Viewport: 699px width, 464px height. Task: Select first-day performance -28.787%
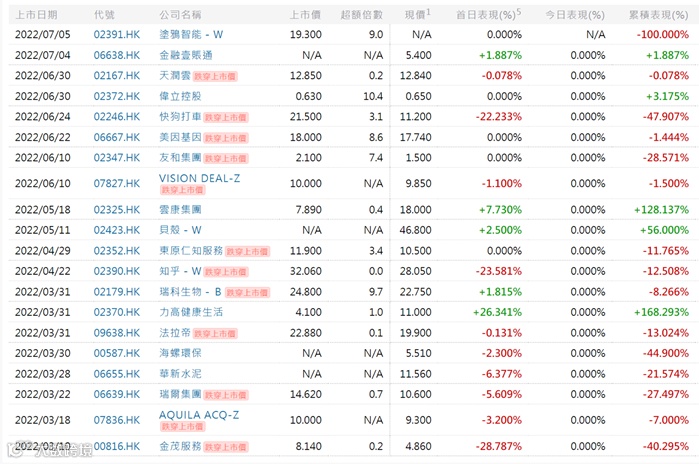tap(498, 446)
